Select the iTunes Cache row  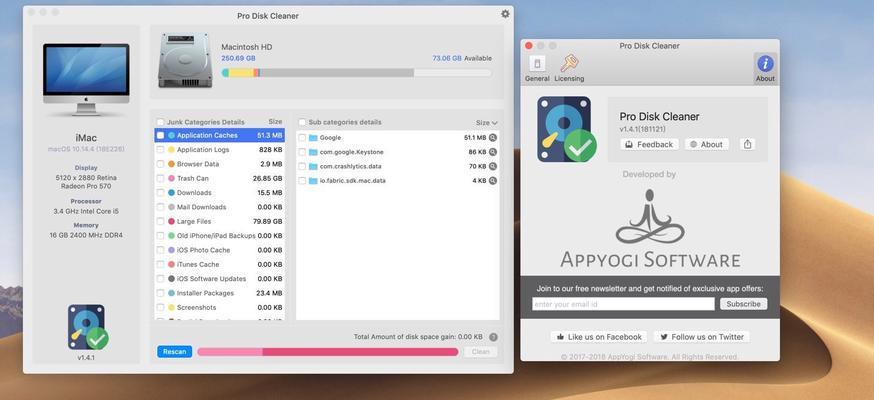[220, 265]
